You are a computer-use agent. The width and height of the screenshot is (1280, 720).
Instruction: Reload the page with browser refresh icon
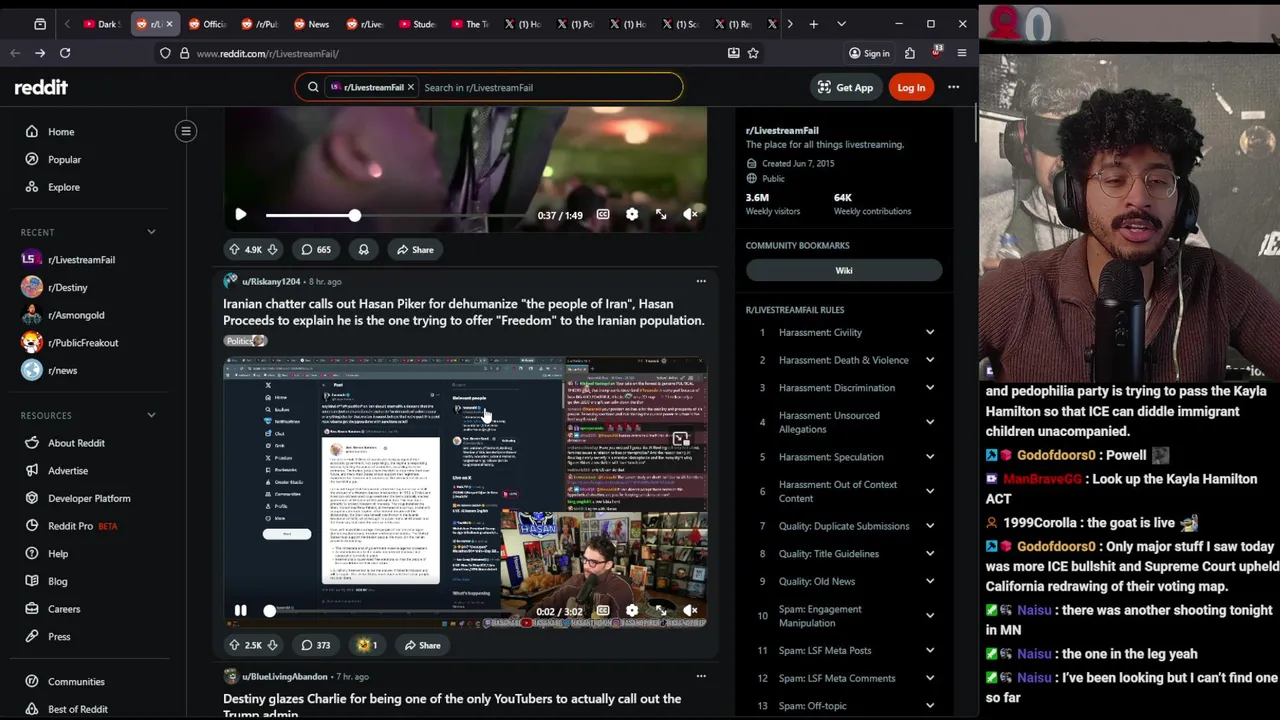coord(65,53)
